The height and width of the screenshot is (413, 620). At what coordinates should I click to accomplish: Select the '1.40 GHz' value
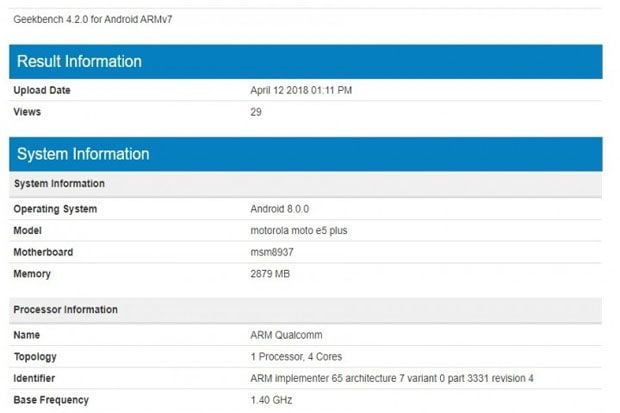coord(271,400)
